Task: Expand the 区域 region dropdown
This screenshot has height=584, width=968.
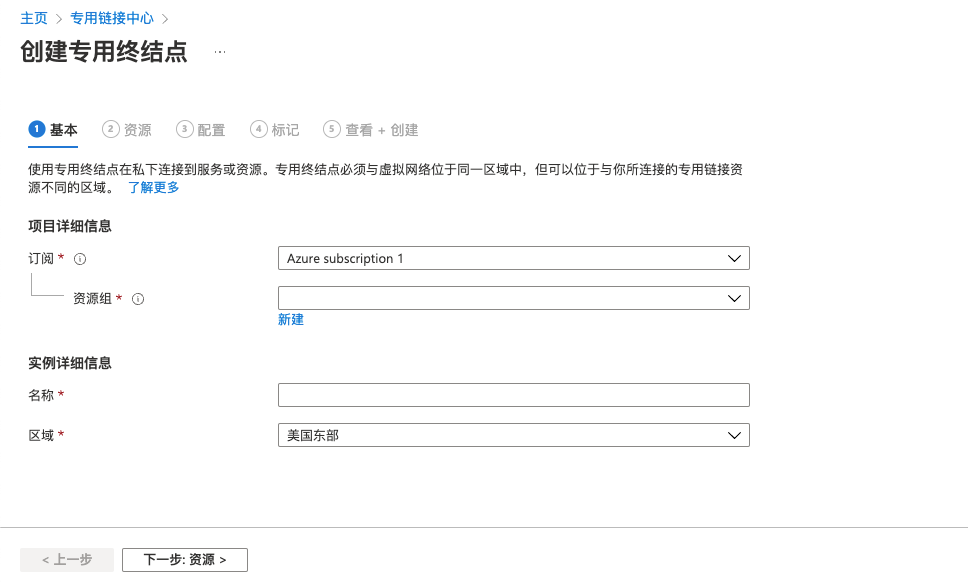Action: point(513,435)
